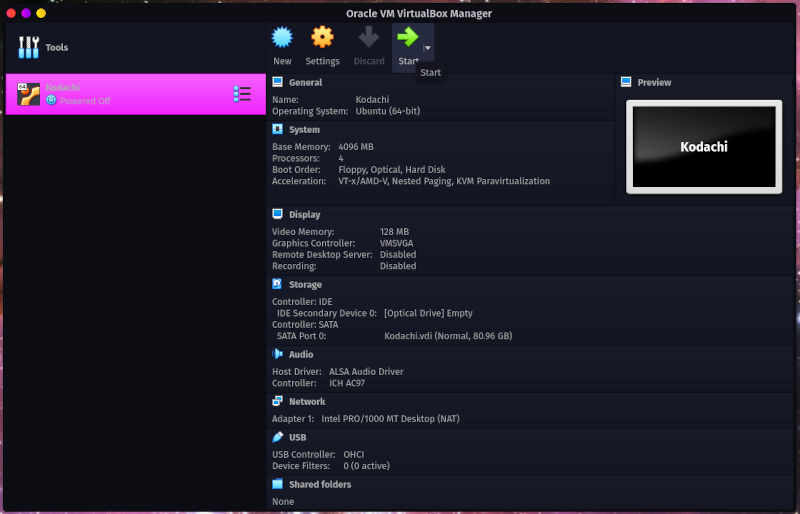Click the Tools label in the sidebar

57,47
